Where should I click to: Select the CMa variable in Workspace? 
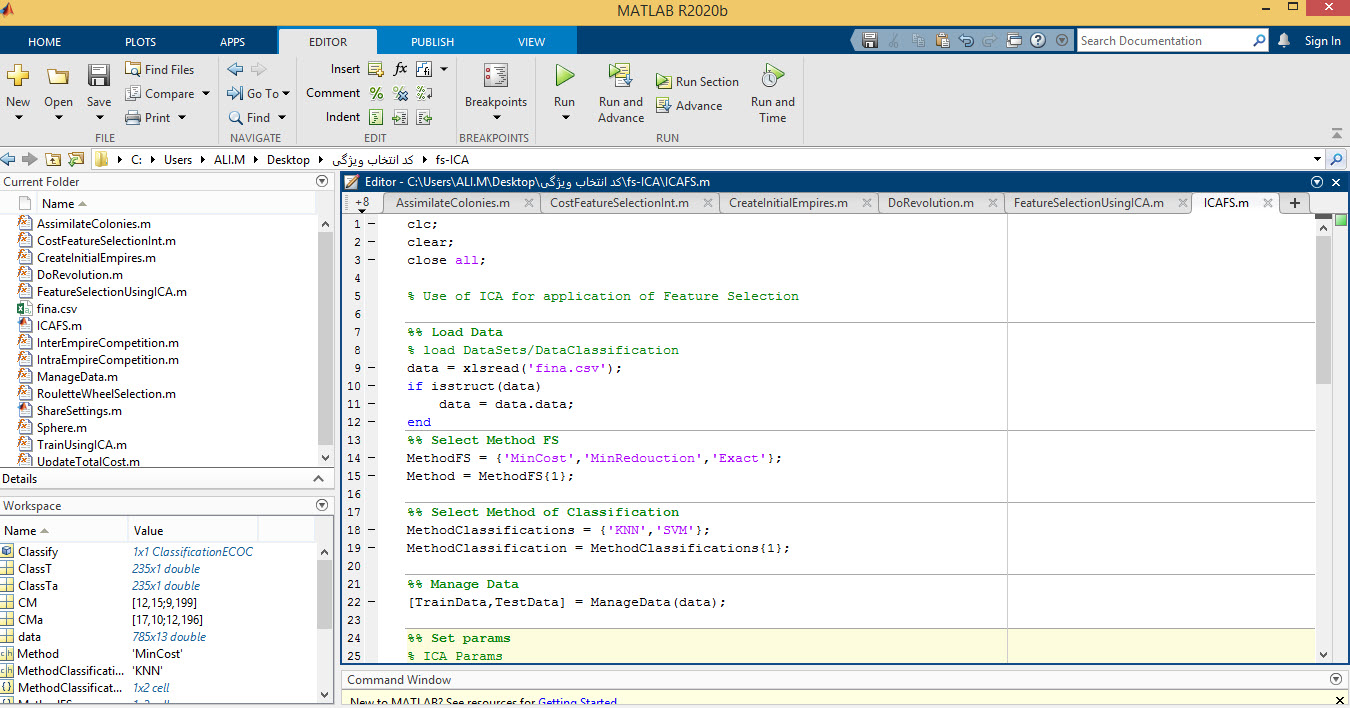(30, 620)
